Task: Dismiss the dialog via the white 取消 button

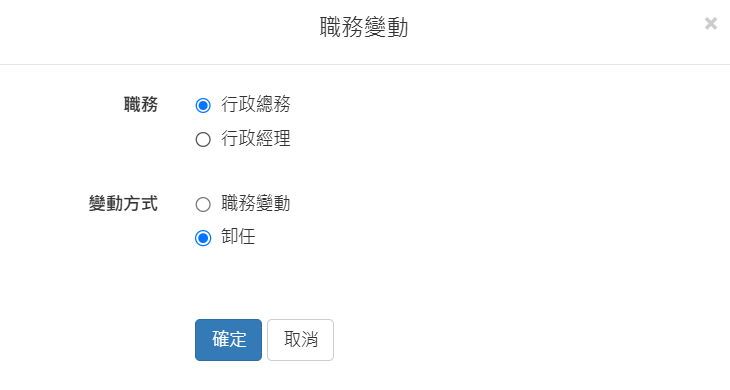Action: tap(300, 340)
